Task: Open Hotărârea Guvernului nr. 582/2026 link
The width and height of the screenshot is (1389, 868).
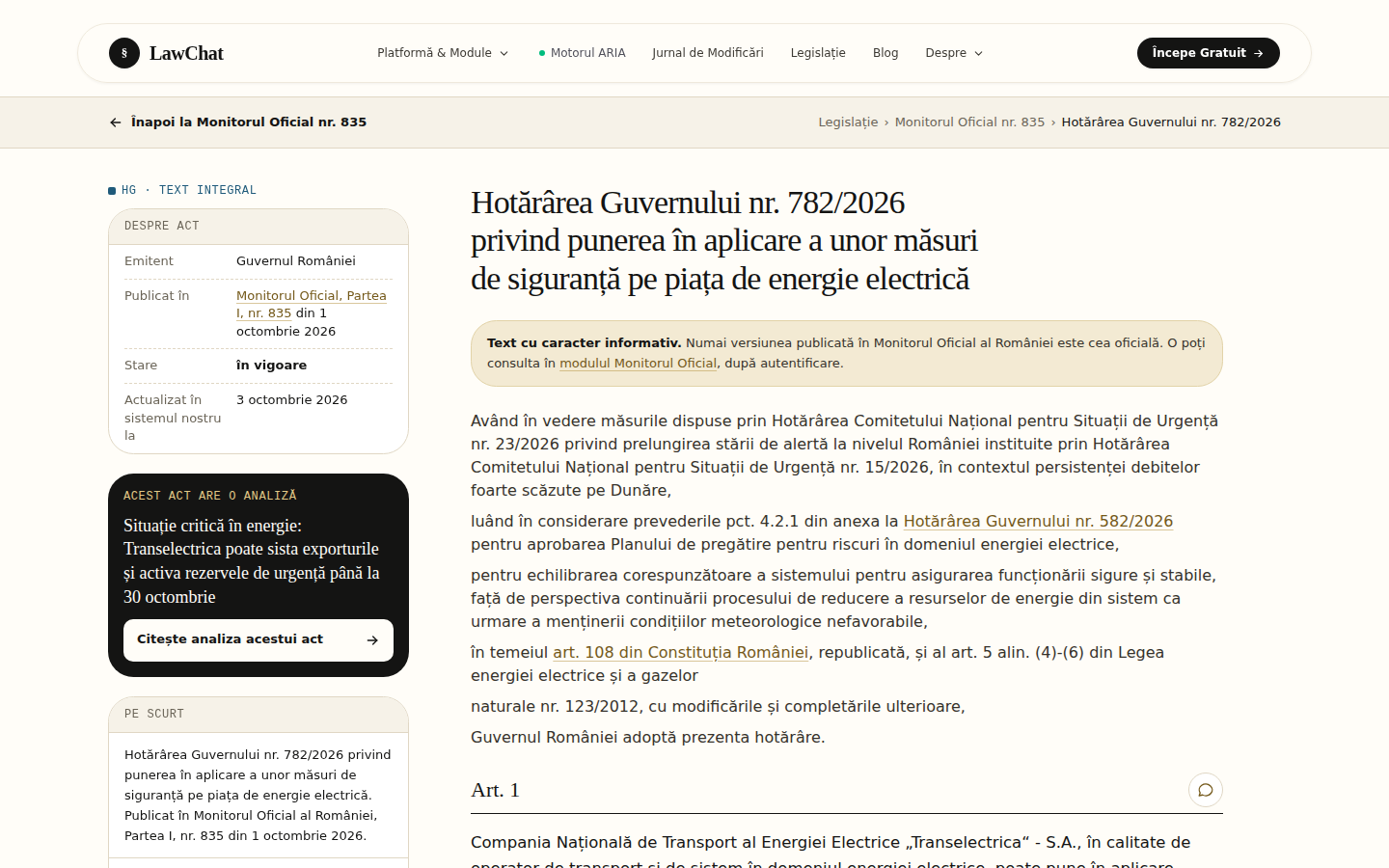Action: [x=1038, y=521]
